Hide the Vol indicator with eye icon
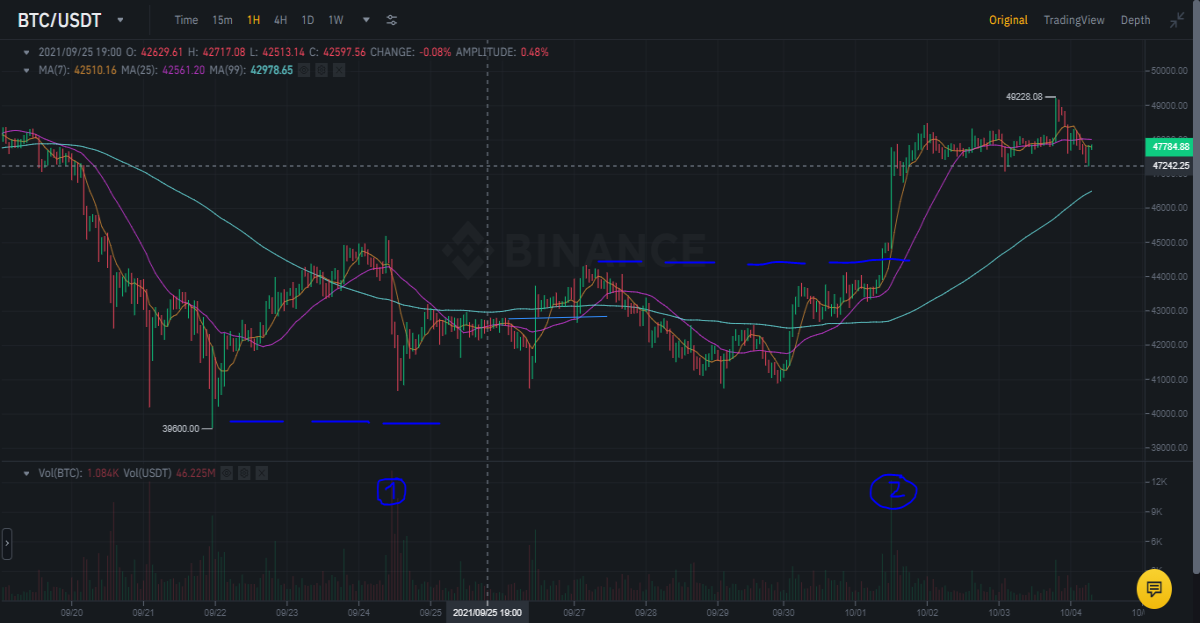Image resolution: width=1200 pixels, height=623 pixels. (227, 473)
